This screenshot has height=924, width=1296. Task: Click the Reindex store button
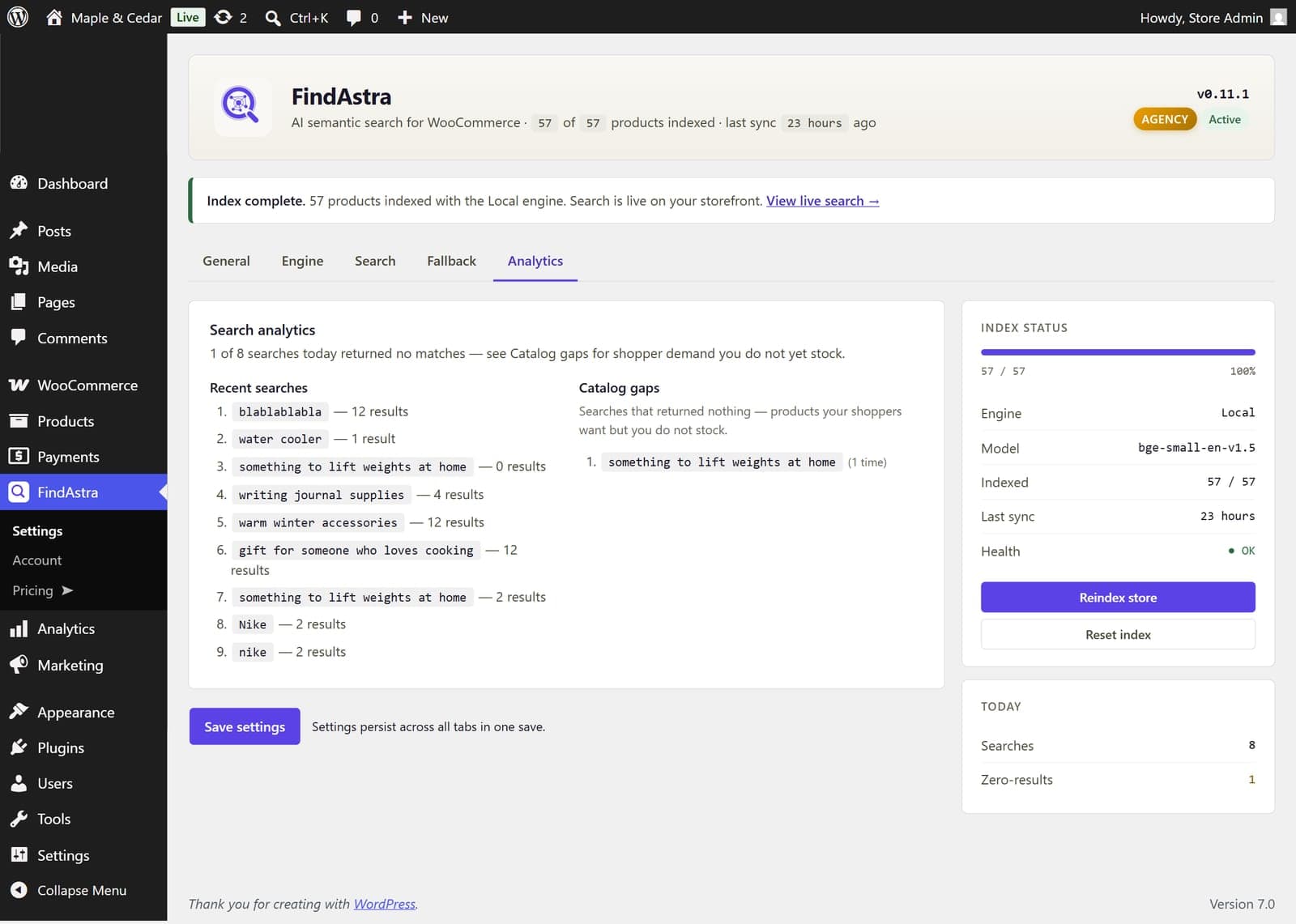tap(1118, 597)
